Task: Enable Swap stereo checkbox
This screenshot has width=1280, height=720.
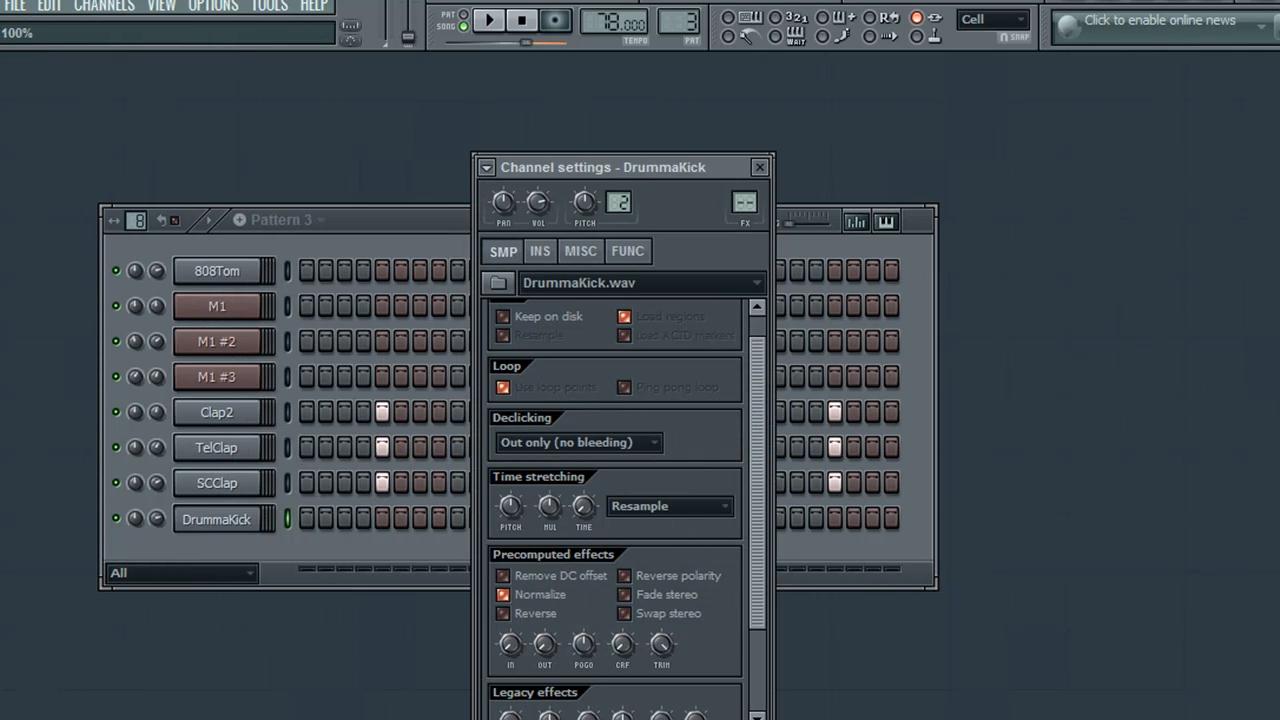Action: coord(624,614)
